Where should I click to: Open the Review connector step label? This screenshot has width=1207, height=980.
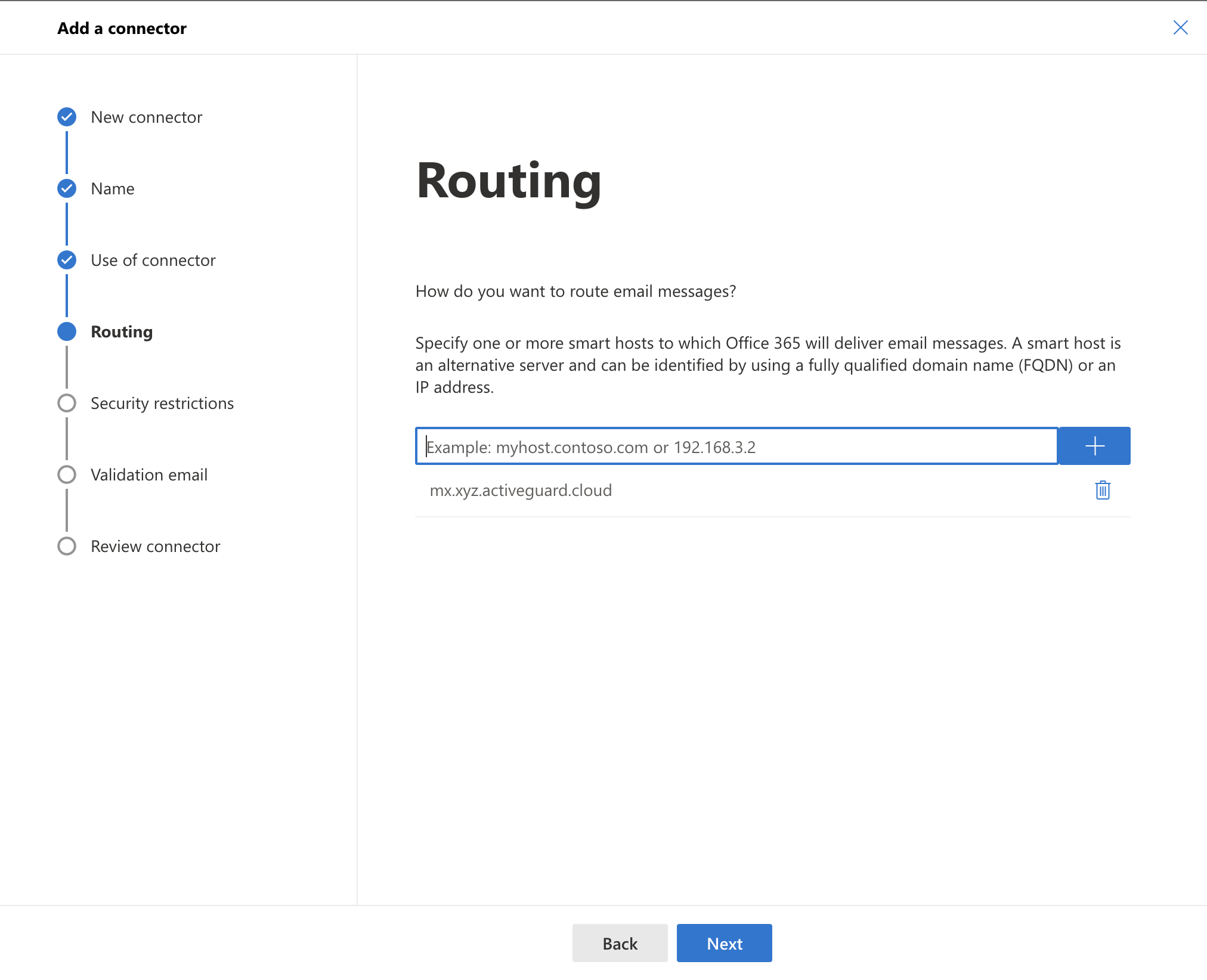(156, 546)
